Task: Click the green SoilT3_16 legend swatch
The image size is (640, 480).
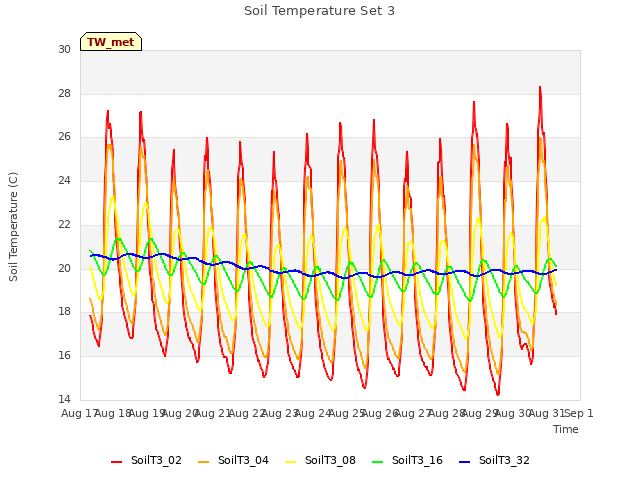Action: (378, 462)
